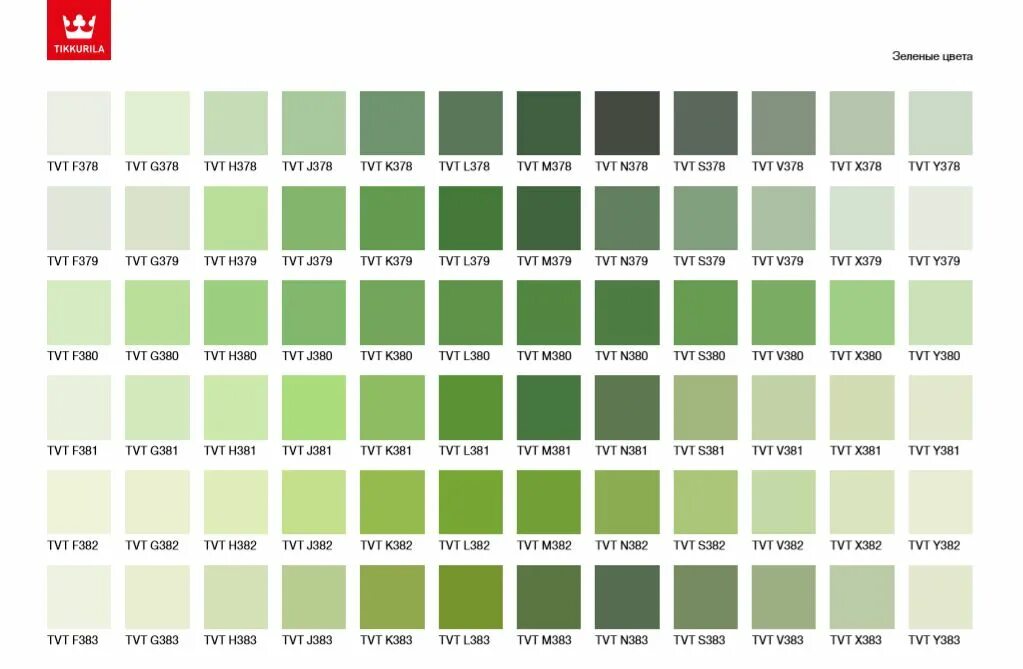
Task: Choose the TVT F380 swatch
Action: [x=79, y=313]
